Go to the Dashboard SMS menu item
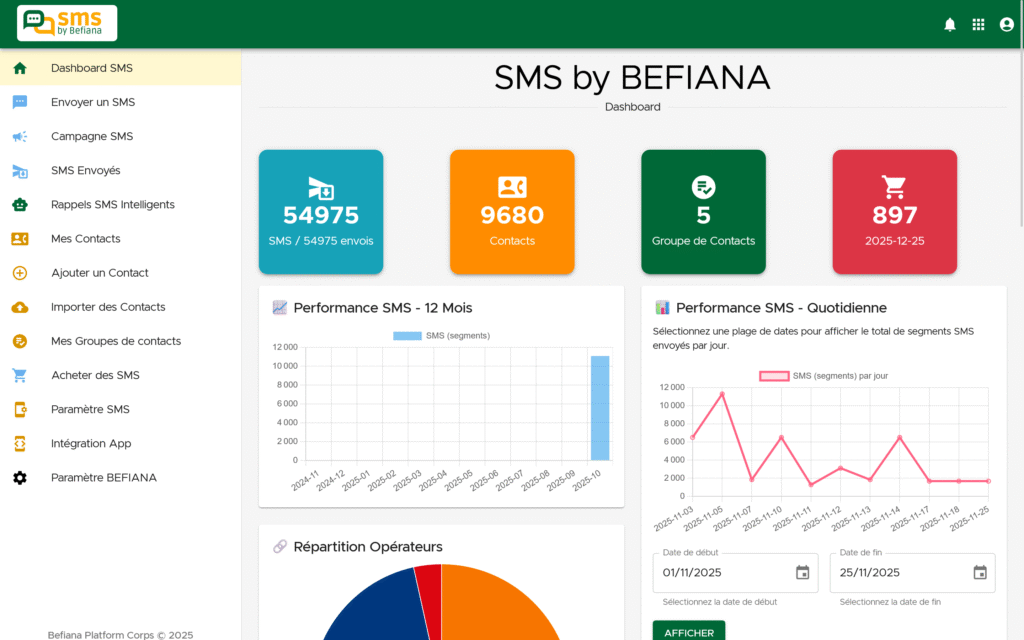 22,68
